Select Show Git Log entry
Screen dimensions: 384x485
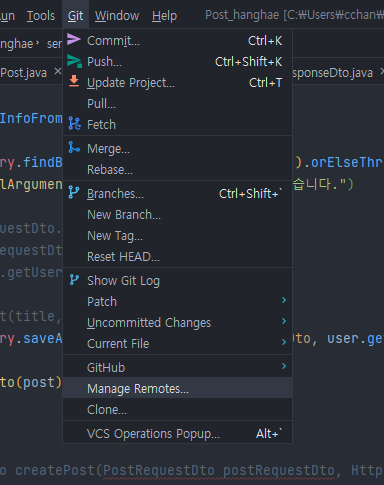(178, 281)
